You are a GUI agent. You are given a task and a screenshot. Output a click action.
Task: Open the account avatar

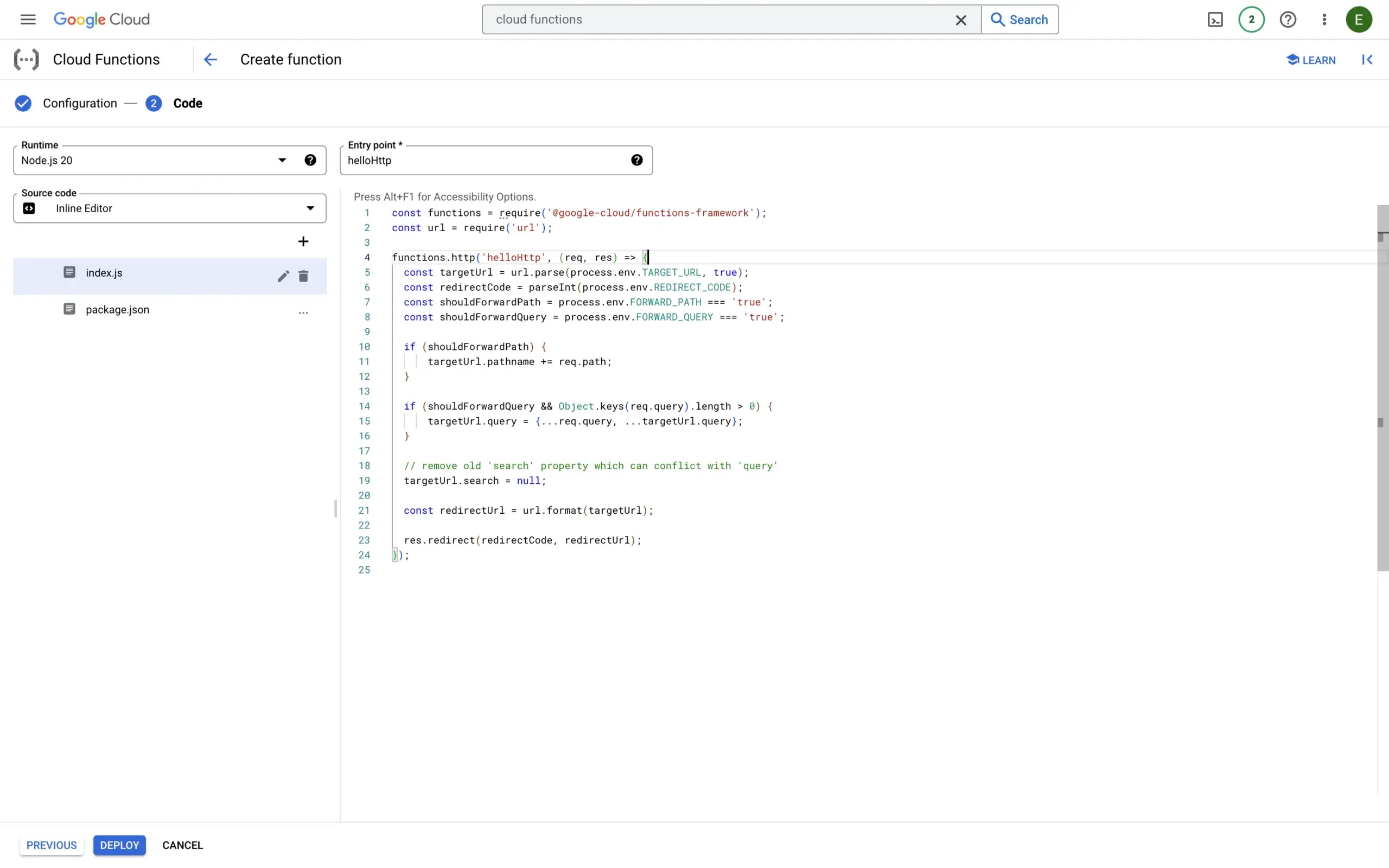point(1359,19)
